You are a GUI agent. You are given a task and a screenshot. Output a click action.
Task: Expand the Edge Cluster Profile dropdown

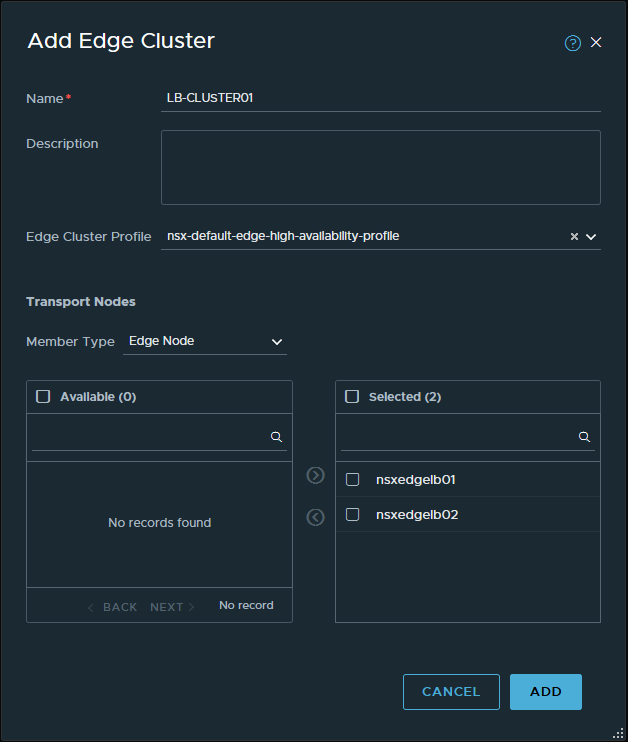pyautogui.click(x=591, y=237)
